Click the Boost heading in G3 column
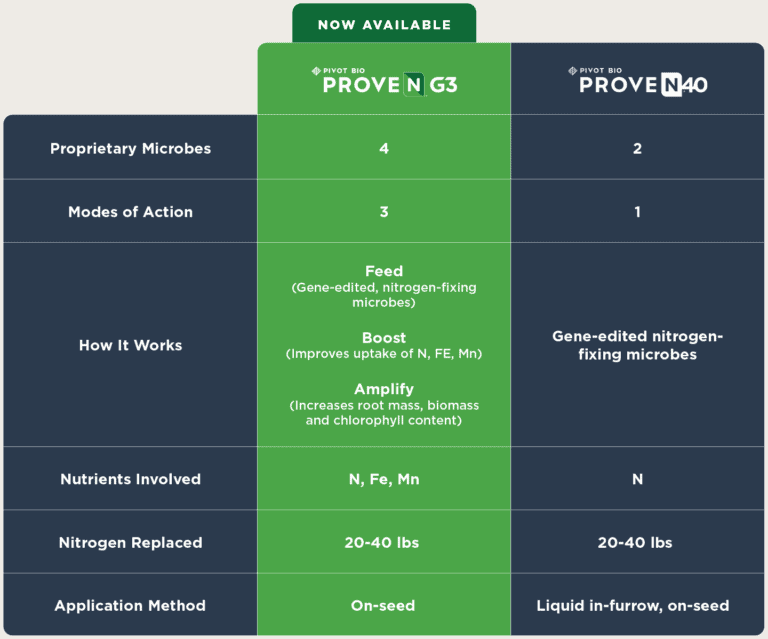 tap(384, 338)
